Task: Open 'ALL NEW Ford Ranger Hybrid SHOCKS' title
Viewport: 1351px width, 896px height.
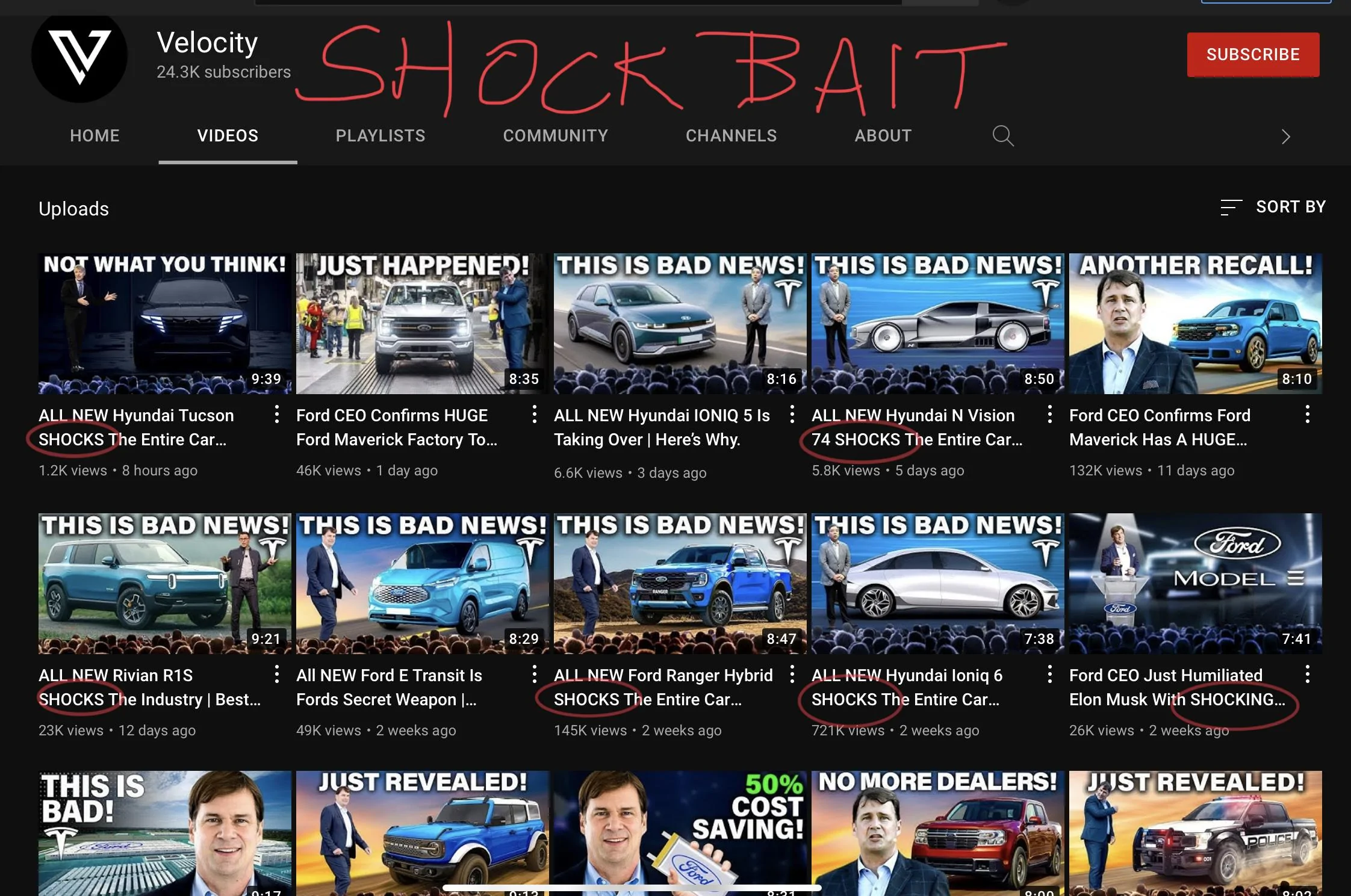Action: tap(663, 687)
